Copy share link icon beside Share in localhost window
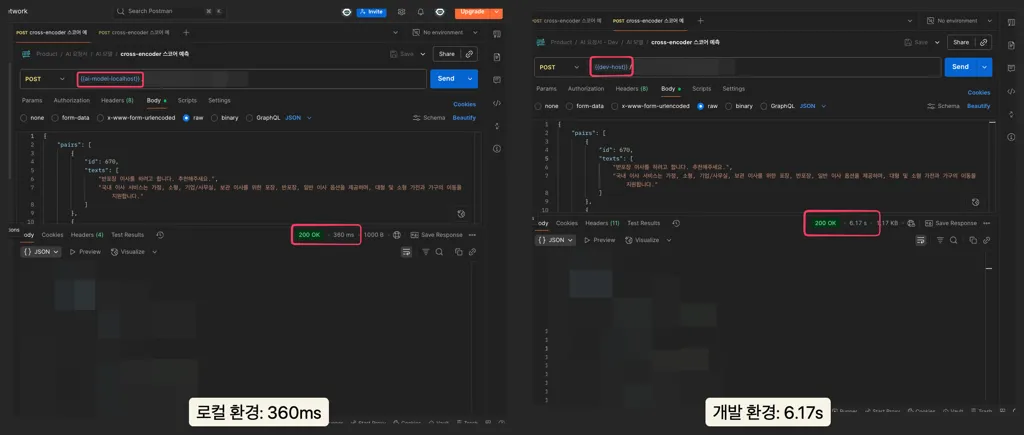1024x435 pixels. point(469,54)
